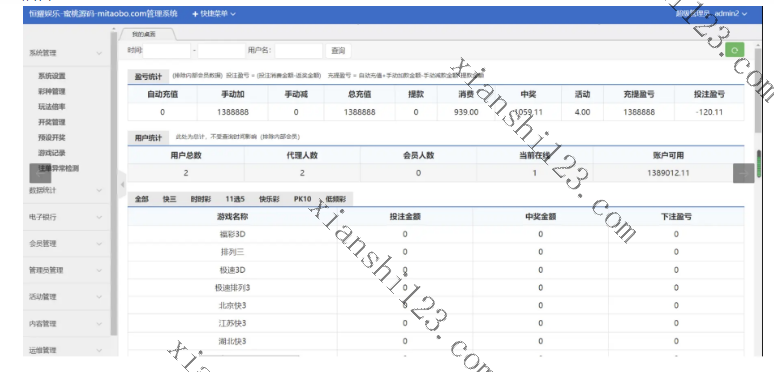Collapse the 系统管理 sidebar group chevron
Image resolution: width=774 pixels, height=372 pixels.
(99, 53)
